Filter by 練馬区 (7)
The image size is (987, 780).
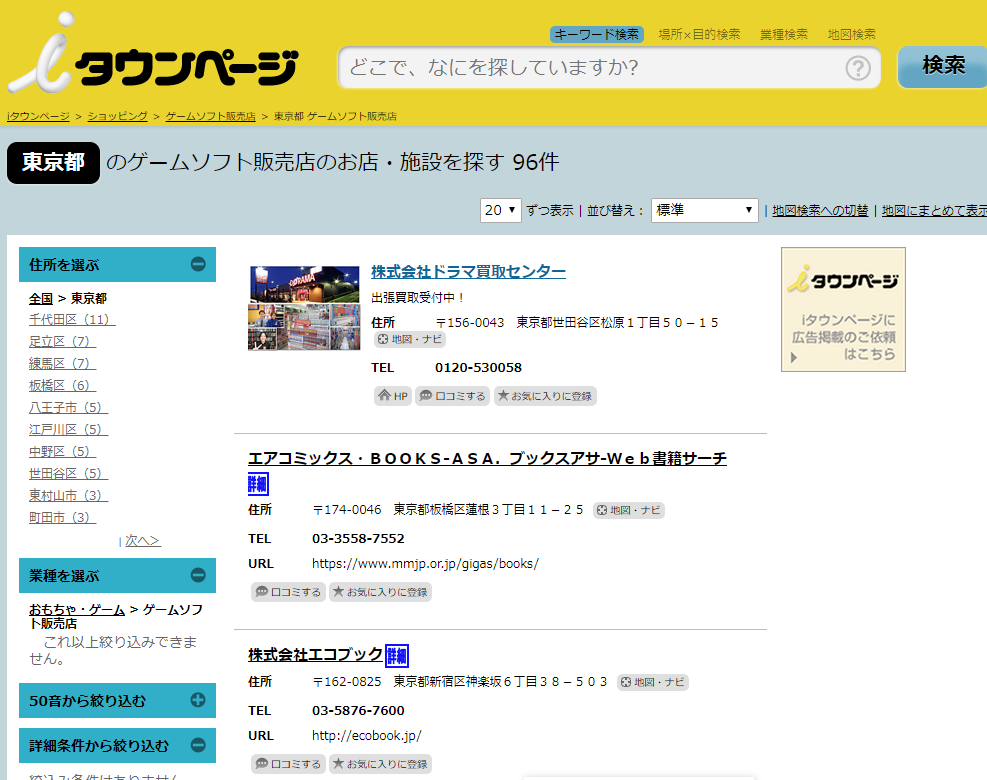pos(62,364)
